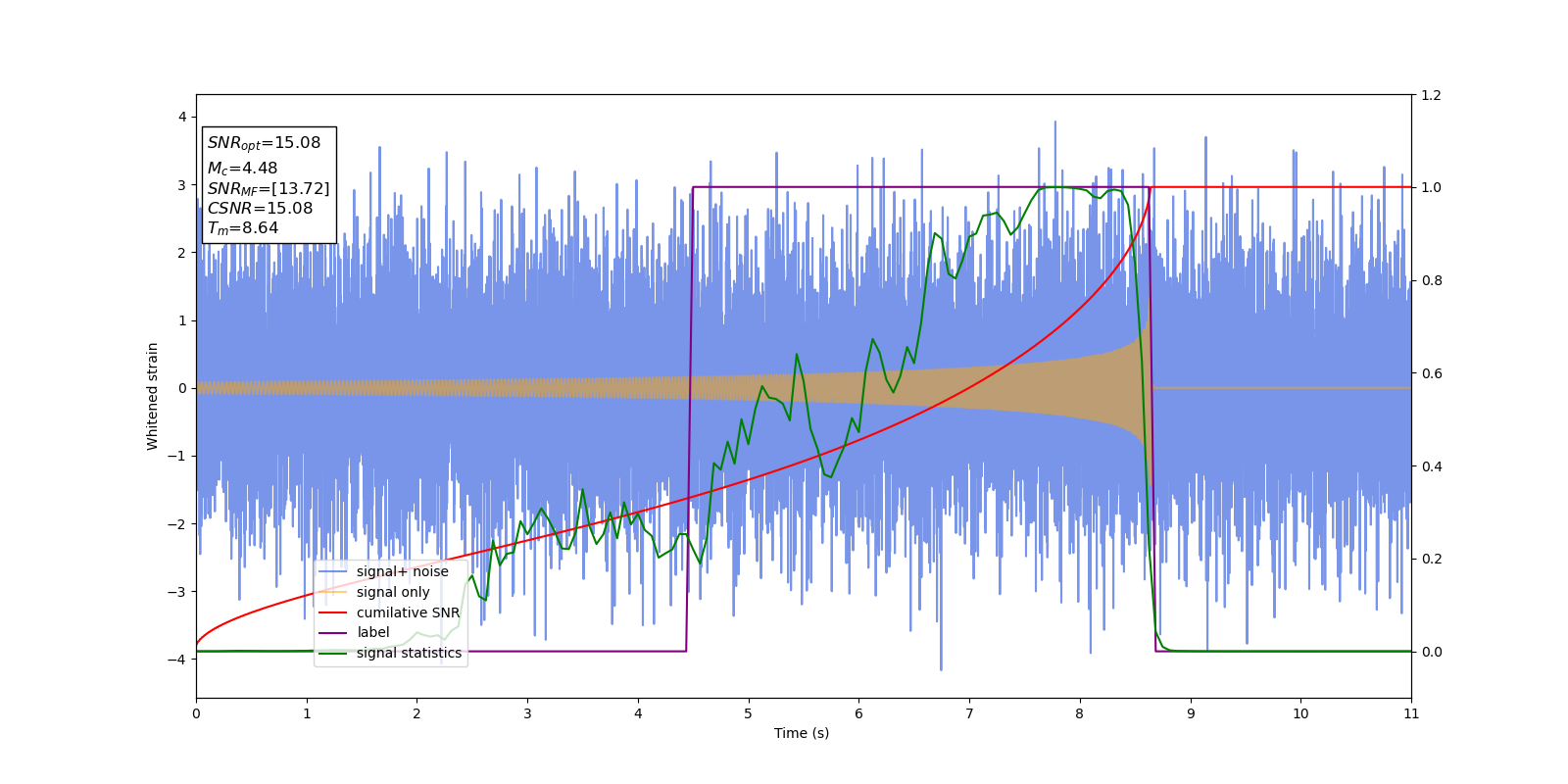Screen dimensions: 1568x784
Task: Click the 'Whitened strain' y-axis label
Action: point(153,396)
